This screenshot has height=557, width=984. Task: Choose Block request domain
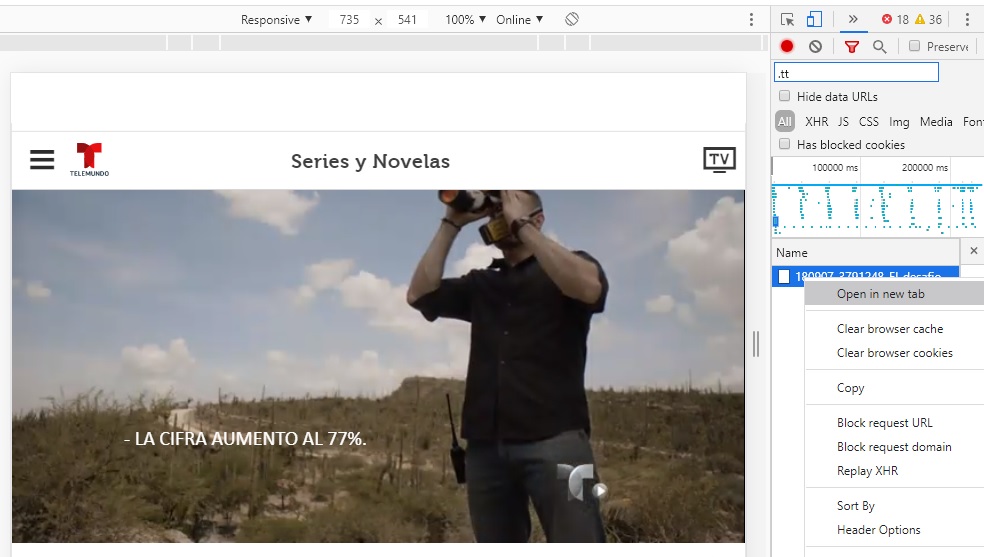coord(894,447)
